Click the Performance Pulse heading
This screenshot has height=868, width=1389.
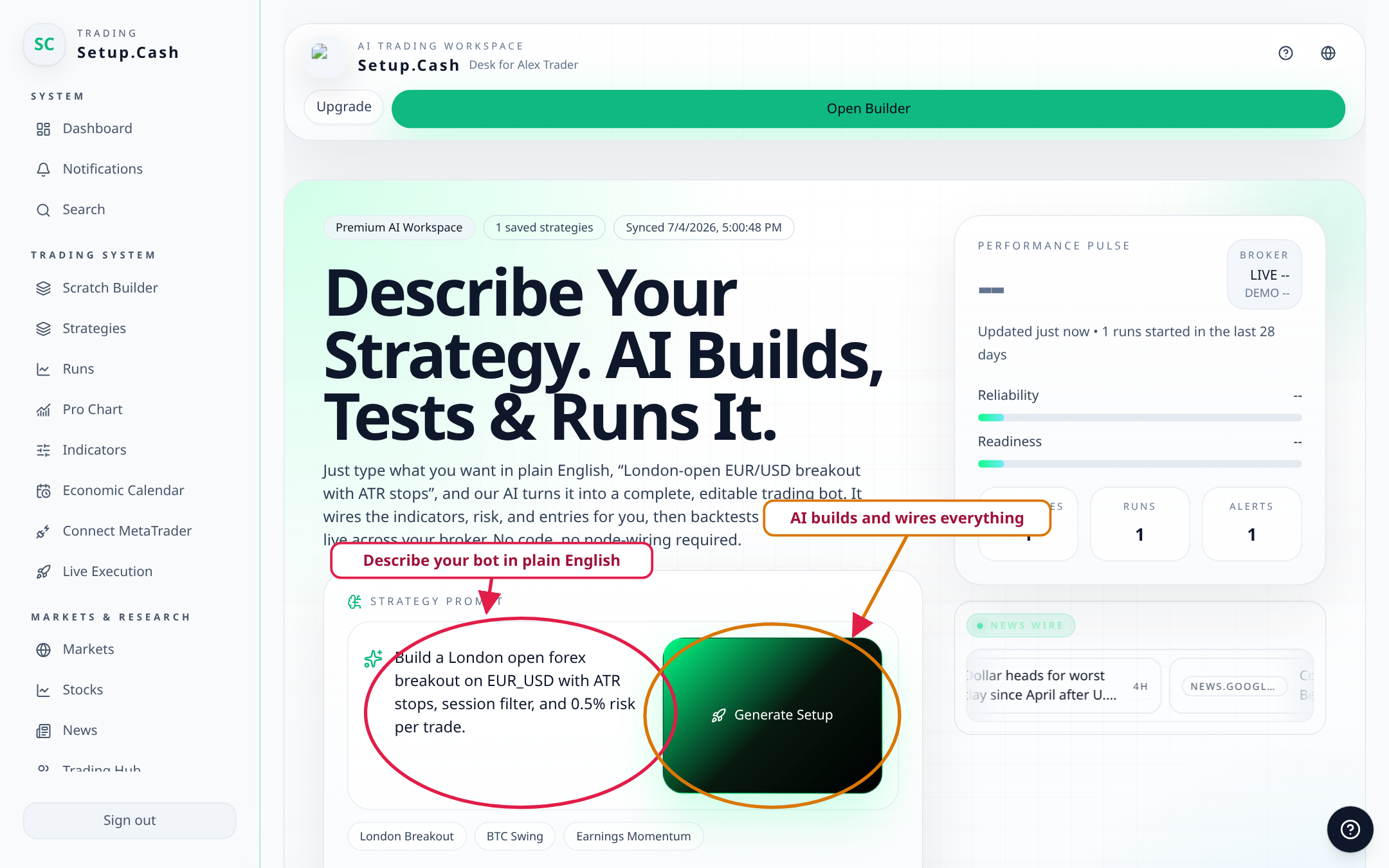(1054, 246)
